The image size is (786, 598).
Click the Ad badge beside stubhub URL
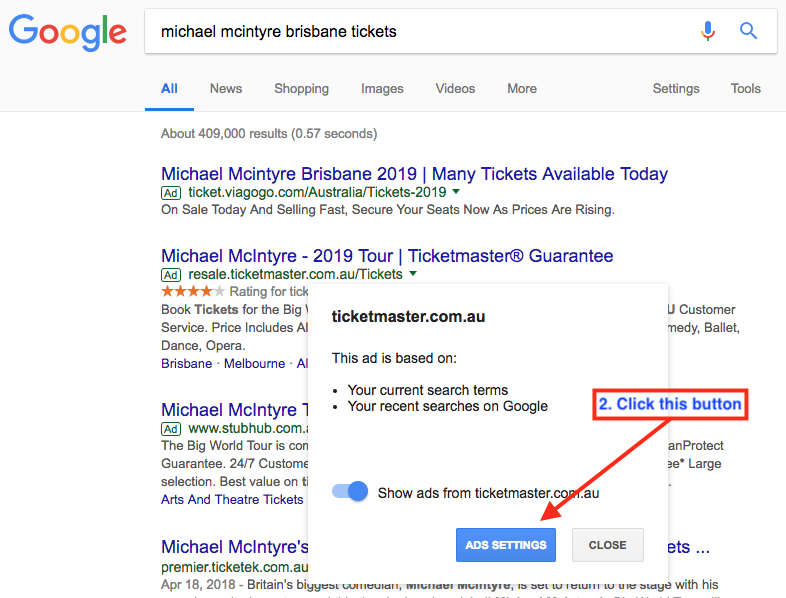171,429
